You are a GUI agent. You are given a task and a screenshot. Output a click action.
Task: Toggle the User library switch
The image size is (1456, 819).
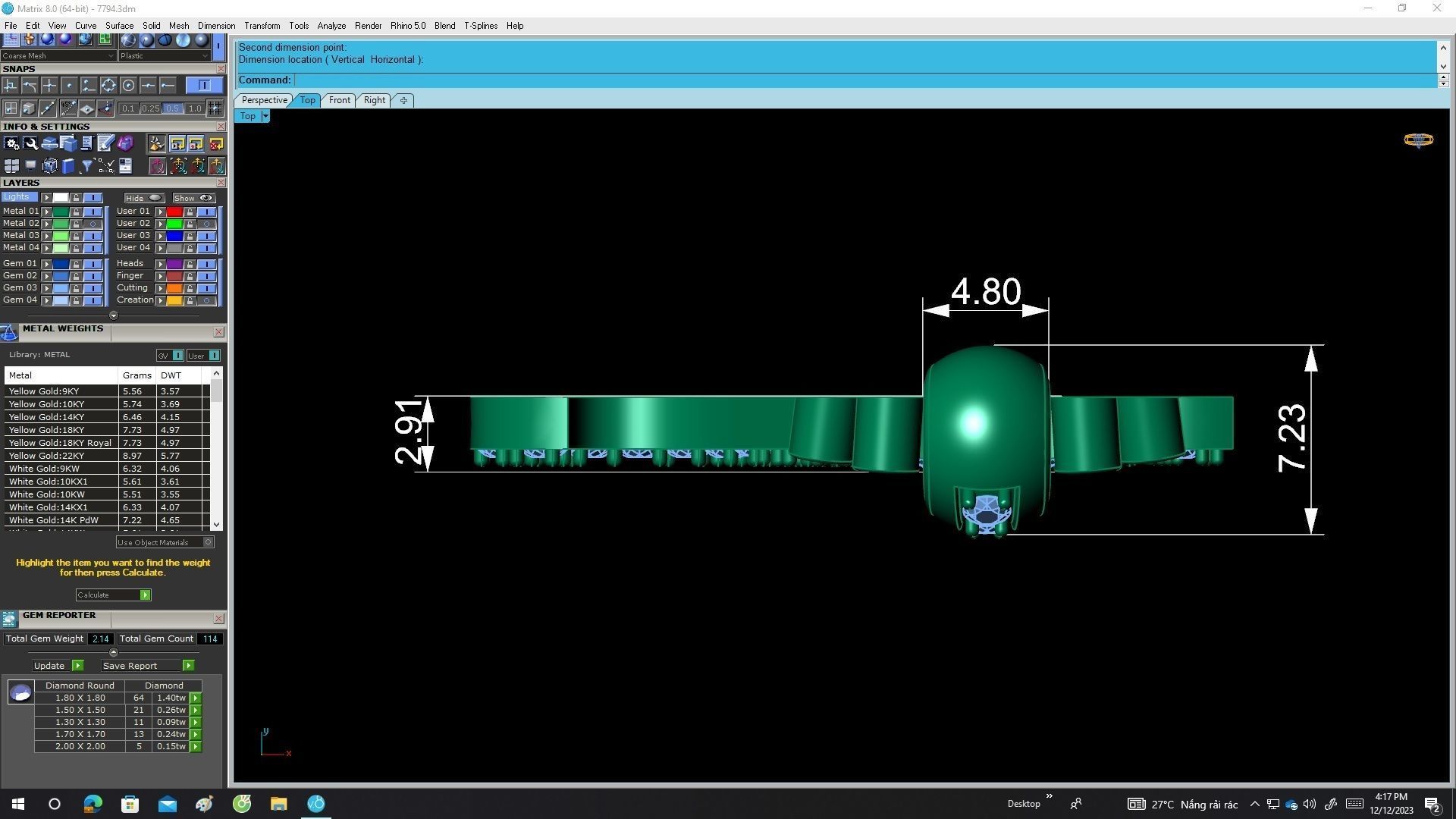[x=215, y=356]
